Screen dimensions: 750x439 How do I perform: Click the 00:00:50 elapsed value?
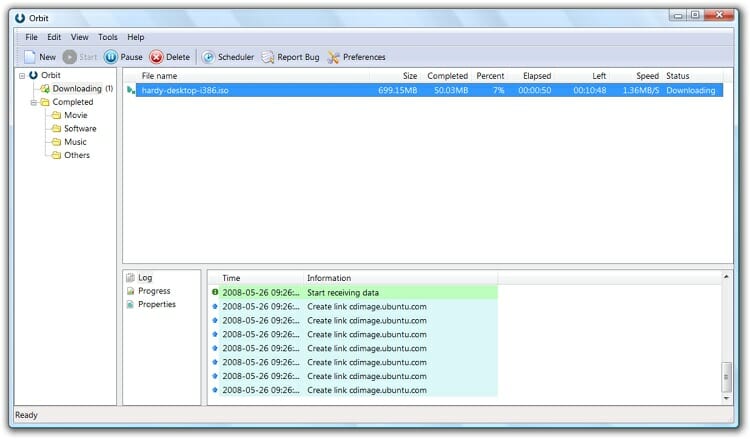click(535, 90)
